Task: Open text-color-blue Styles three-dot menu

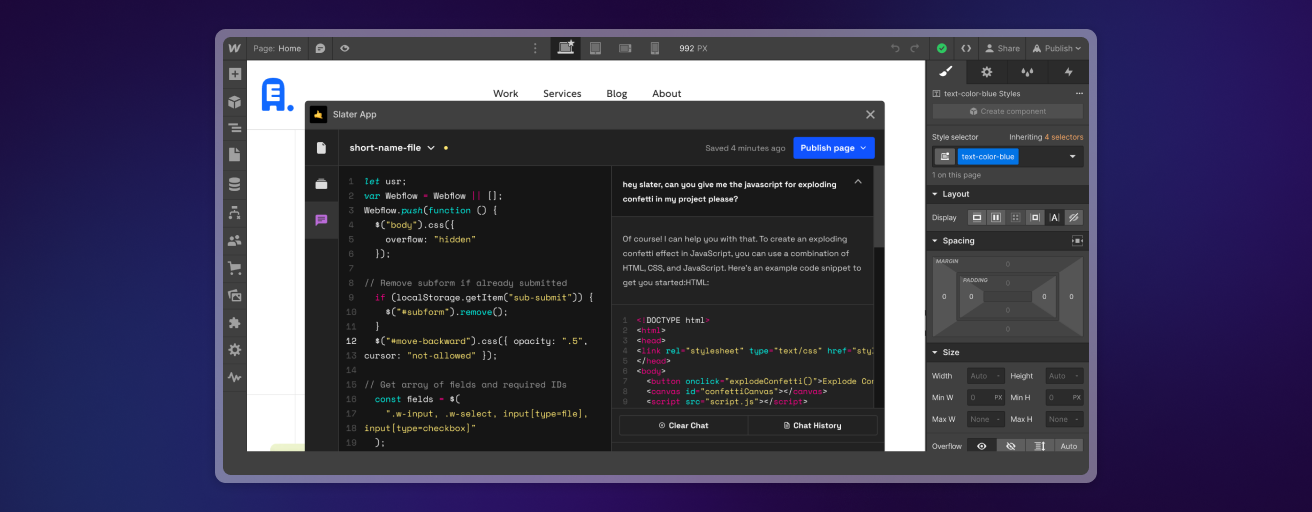Action: (x=1079, y=93)
